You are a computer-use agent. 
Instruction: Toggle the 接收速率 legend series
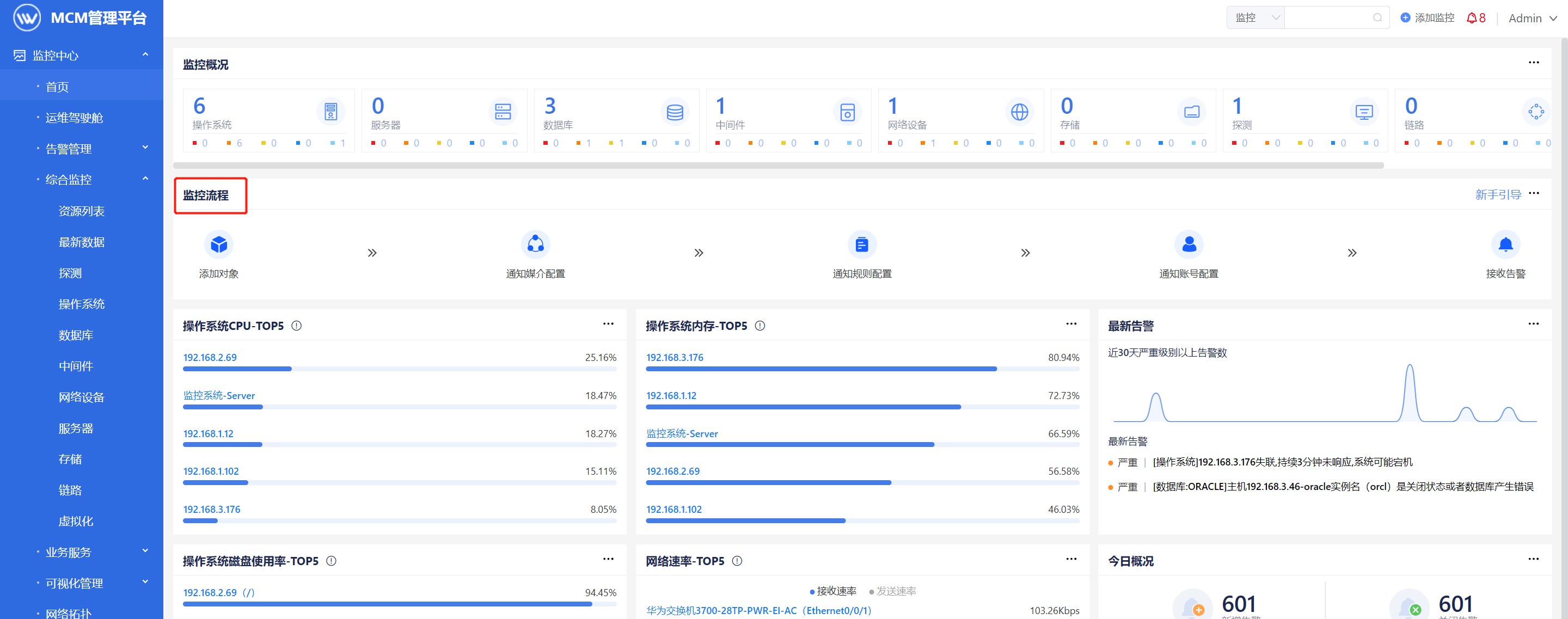click(x=832, y=591)
